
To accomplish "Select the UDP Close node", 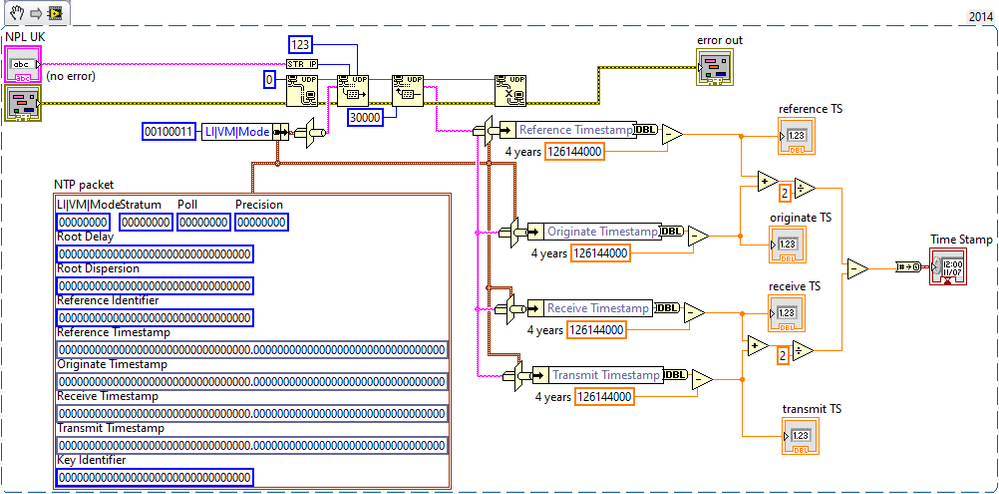I will tap(511, 89).
